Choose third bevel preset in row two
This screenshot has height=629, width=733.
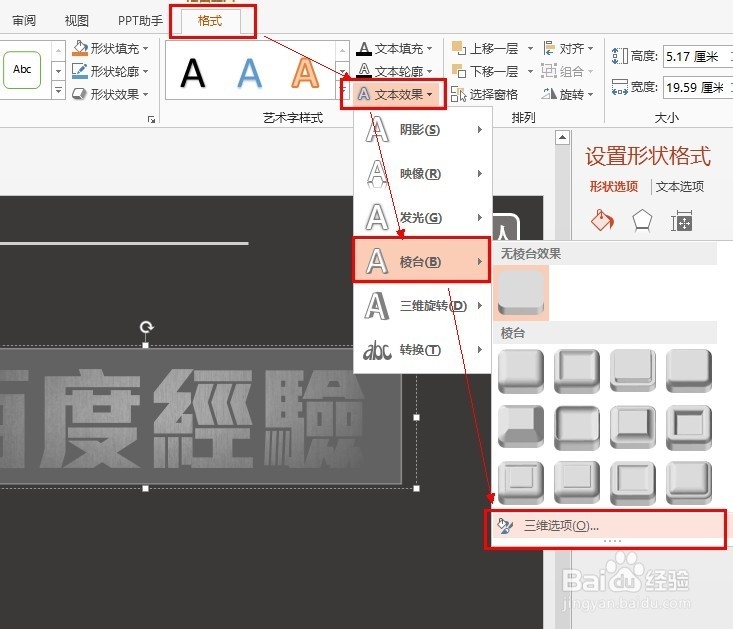coord(633,427)
